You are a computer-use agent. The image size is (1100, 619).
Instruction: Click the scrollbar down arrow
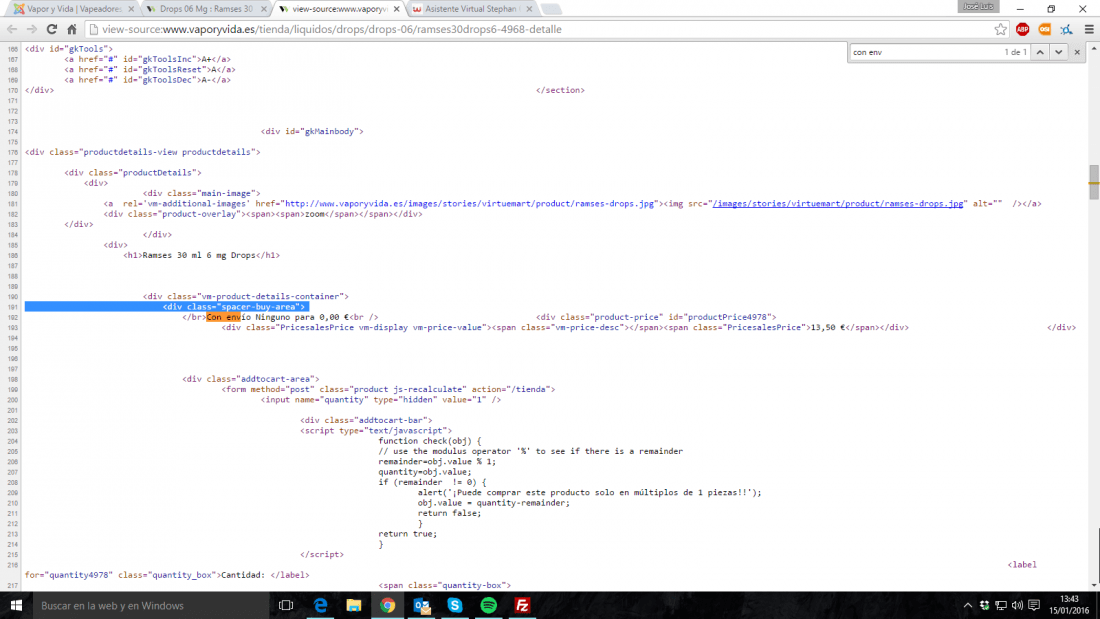tap(1094, 585)
